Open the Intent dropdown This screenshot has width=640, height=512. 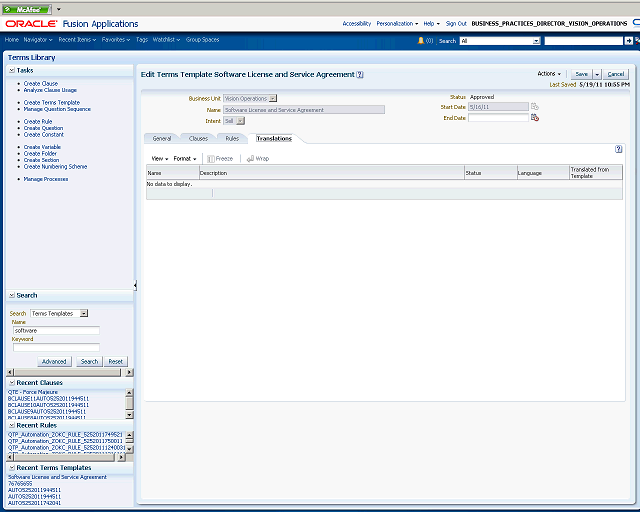[x=240, y=121]
